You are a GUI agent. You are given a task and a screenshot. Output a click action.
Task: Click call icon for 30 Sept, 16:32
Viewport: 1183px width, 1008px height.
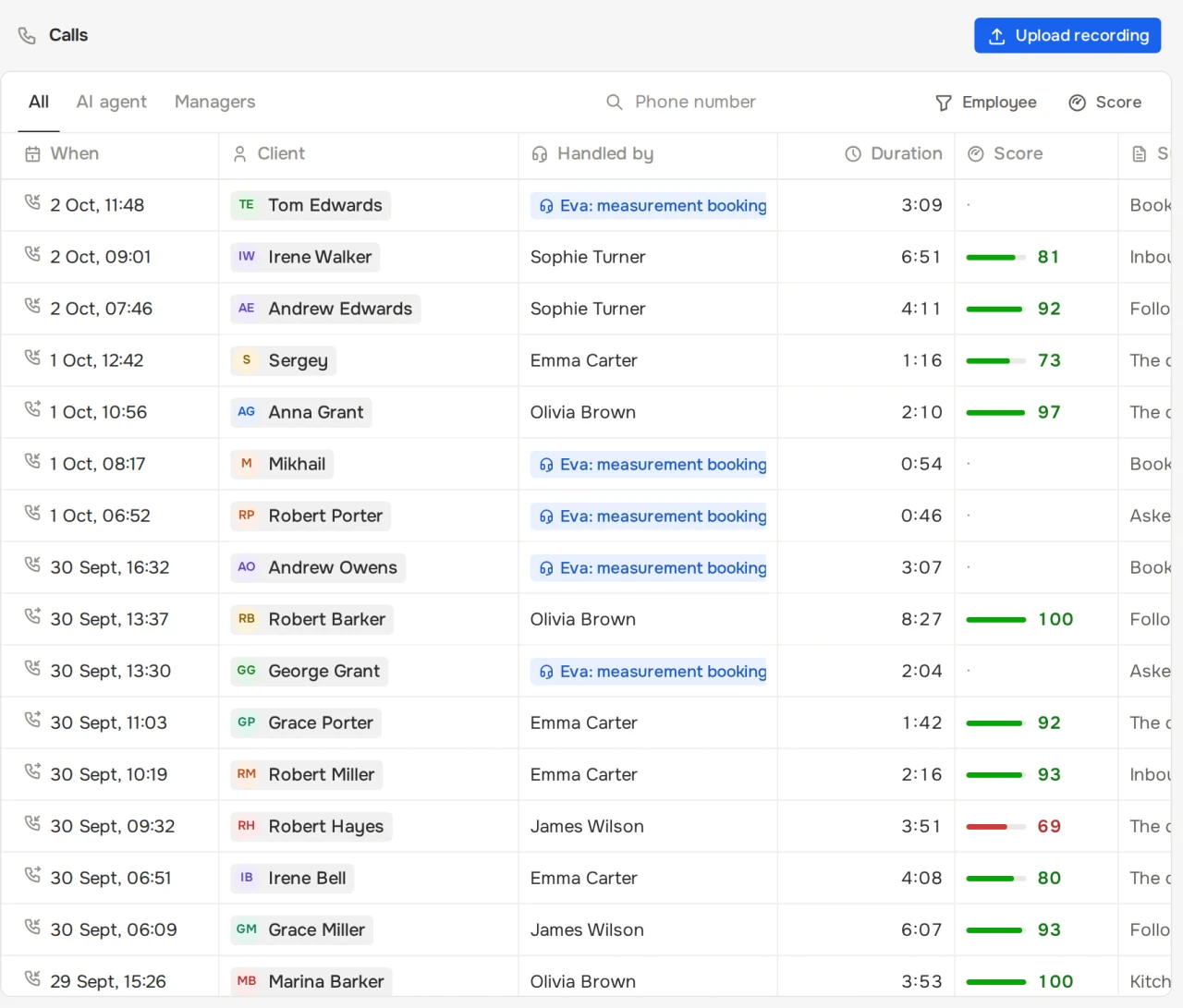click(32, 564)
